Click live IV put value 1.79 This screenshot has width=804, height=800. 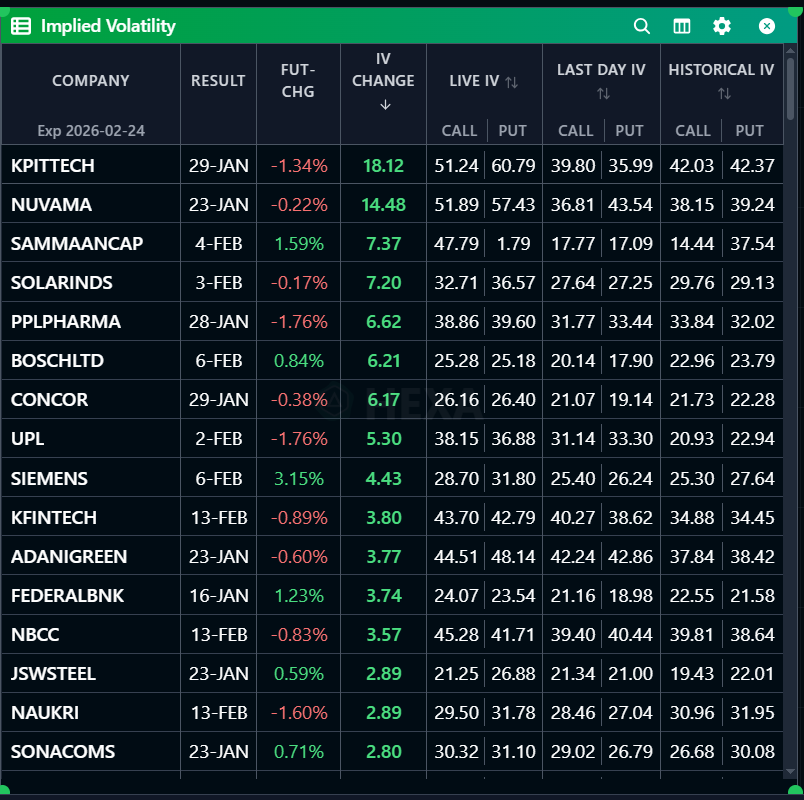(514, 244)
